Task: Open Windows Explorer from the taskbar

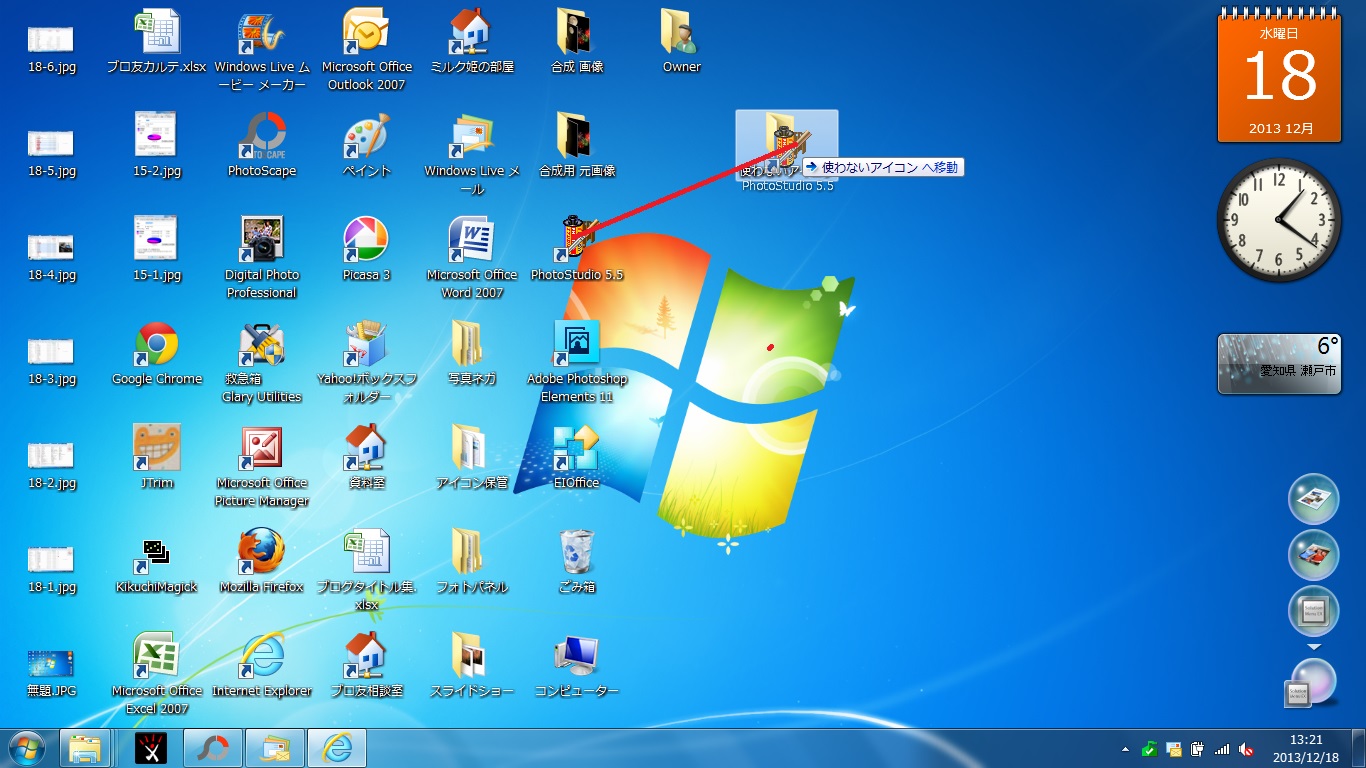Action: click(85, 748)
